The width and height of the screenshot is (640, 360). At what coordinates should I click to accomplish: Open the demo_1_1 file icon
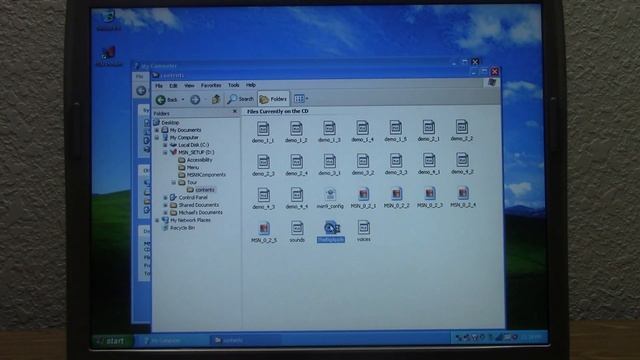[263, 129]
